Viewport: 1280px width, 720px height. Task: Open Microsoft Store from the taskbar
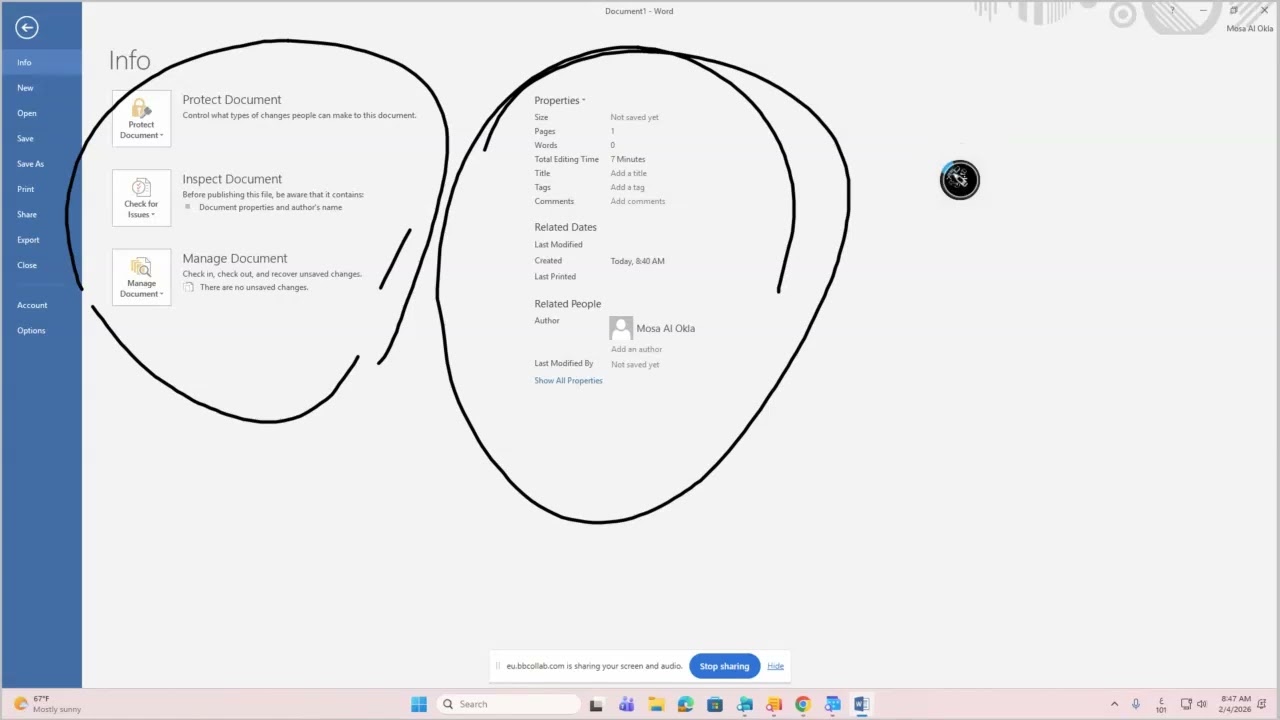715,704
